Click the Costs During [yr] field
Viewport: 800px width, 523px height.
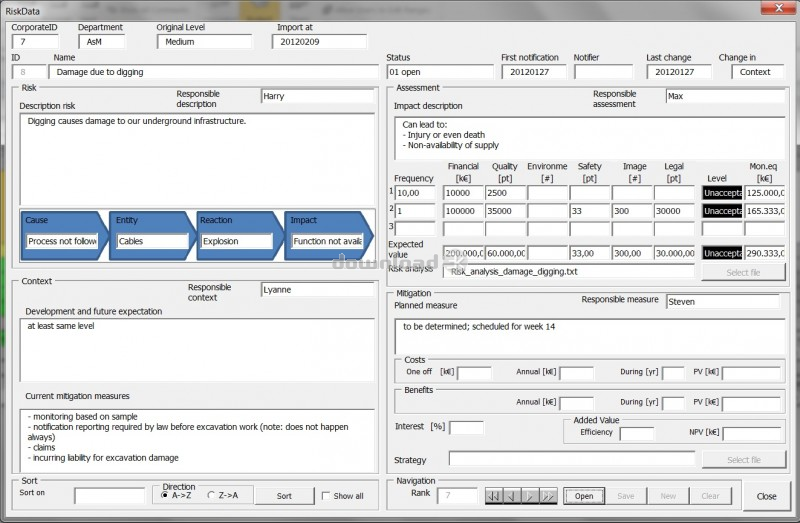(673, 373)
